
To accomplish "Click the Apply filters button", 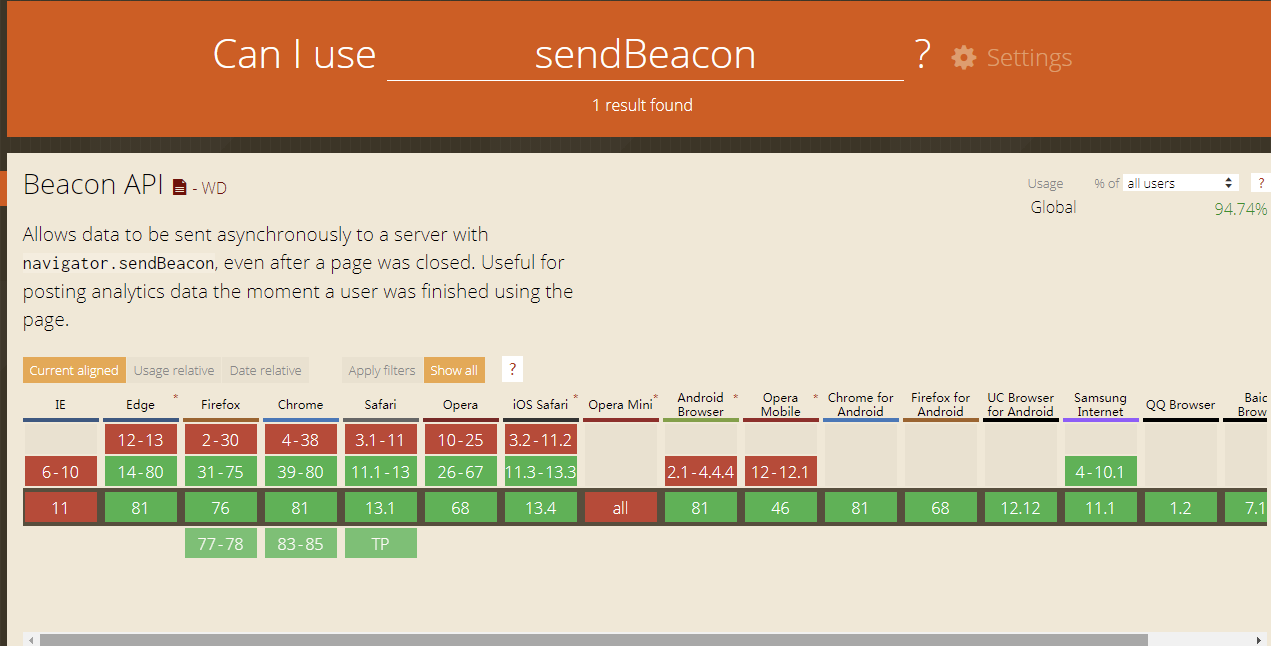I will 382,370.
